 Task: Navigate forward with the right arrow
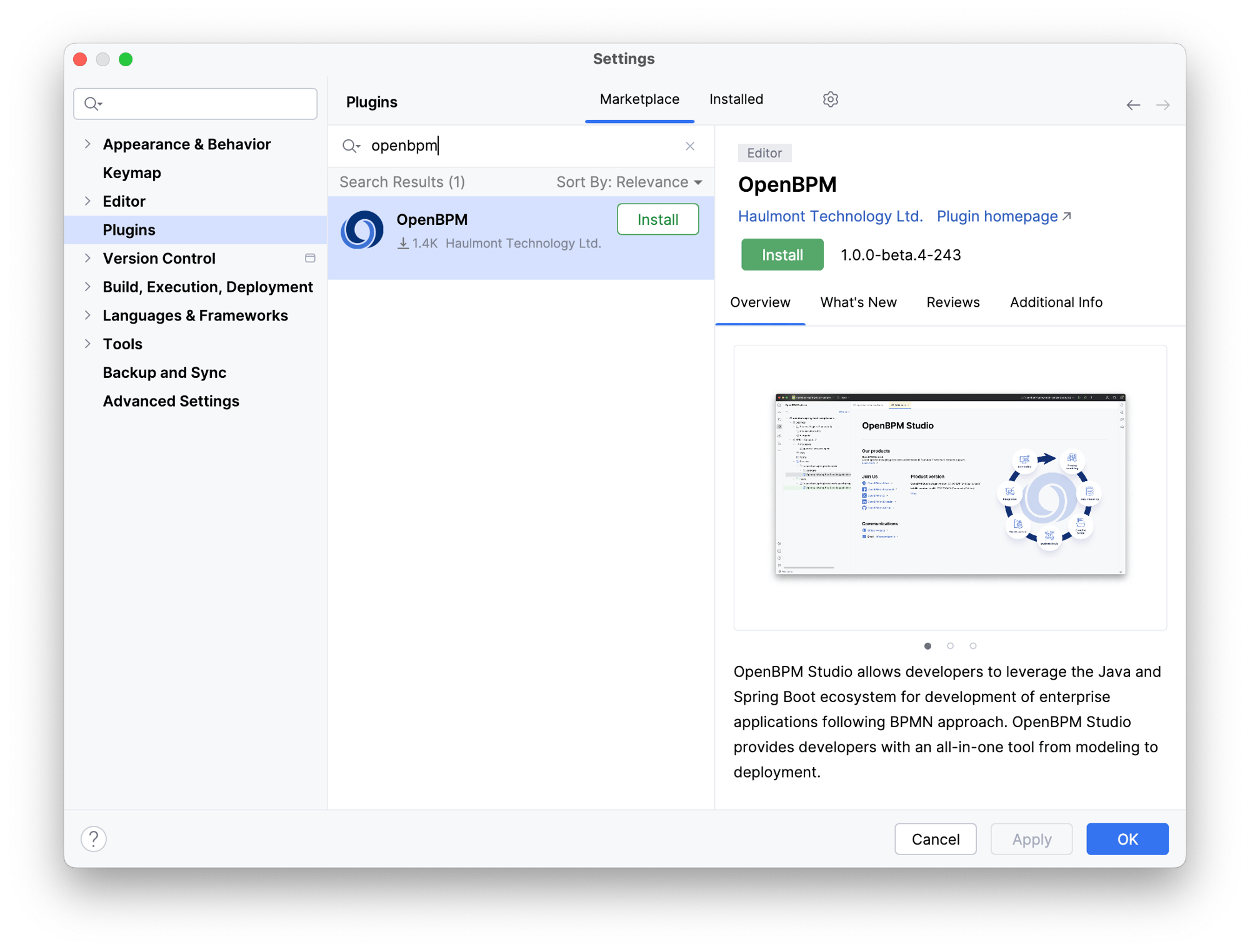point(1162,105)
